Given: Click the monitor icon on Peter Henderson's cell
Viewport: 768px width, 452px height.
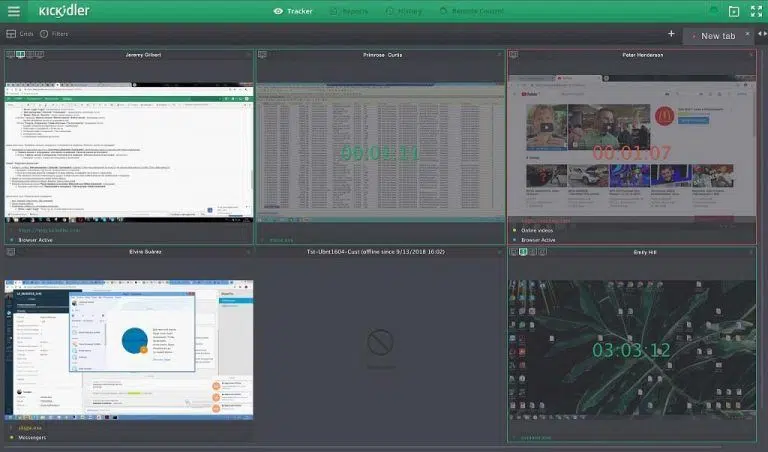Looking at the screenshot, I should 513,55.
